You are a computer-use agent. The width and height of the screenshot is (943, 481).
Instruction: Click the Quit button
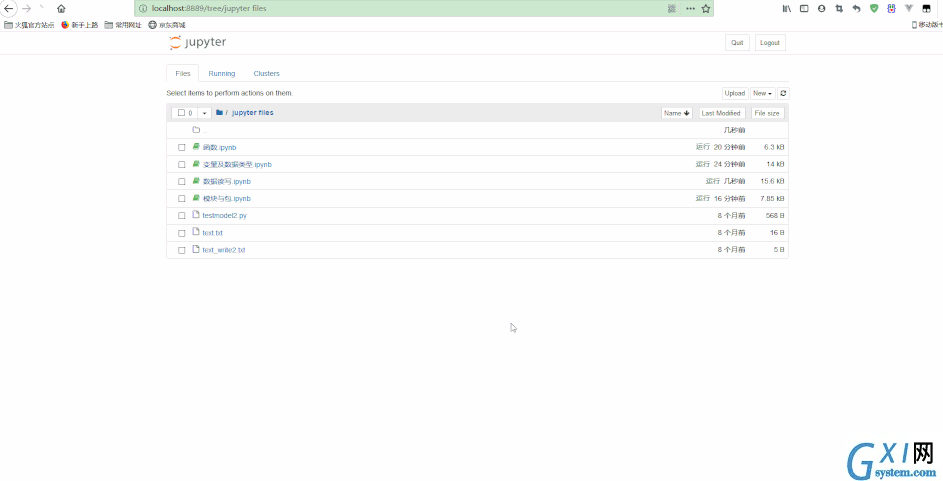click(x=737, y=43)
